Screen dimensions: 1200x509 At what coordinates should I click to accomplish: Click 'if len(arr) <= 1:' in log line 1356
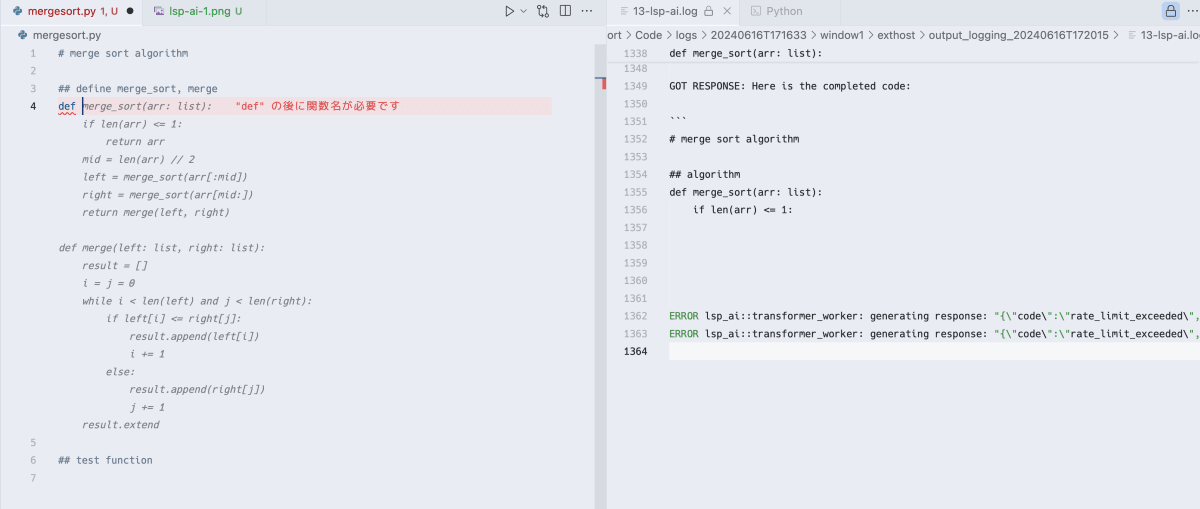tap(742, 210)
